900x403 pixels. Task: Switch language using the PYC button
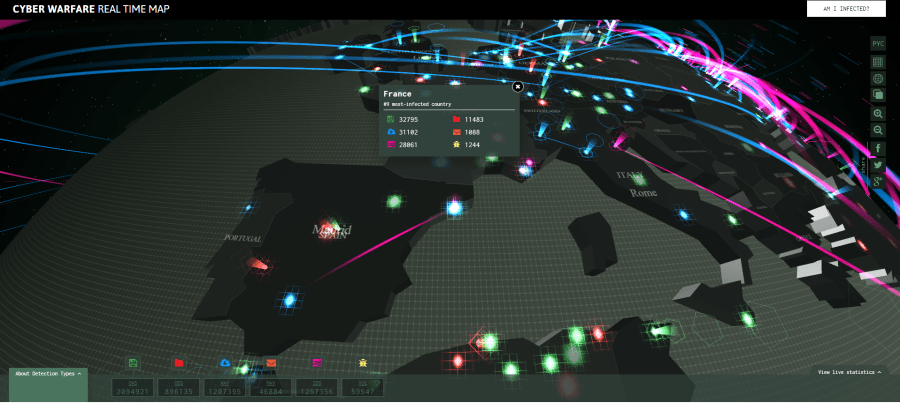878,44
